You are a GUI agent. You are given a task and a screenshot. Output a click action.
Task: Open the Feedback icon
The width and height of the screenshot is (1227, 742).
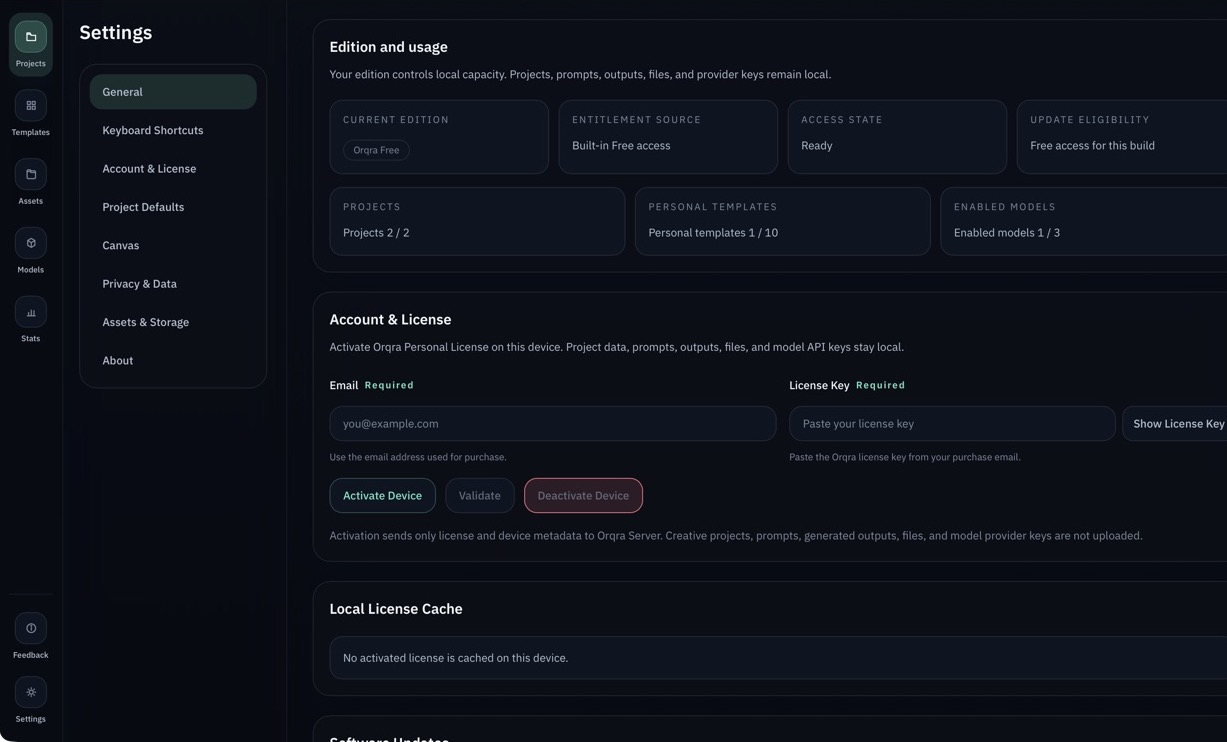(x=31, y=628)
